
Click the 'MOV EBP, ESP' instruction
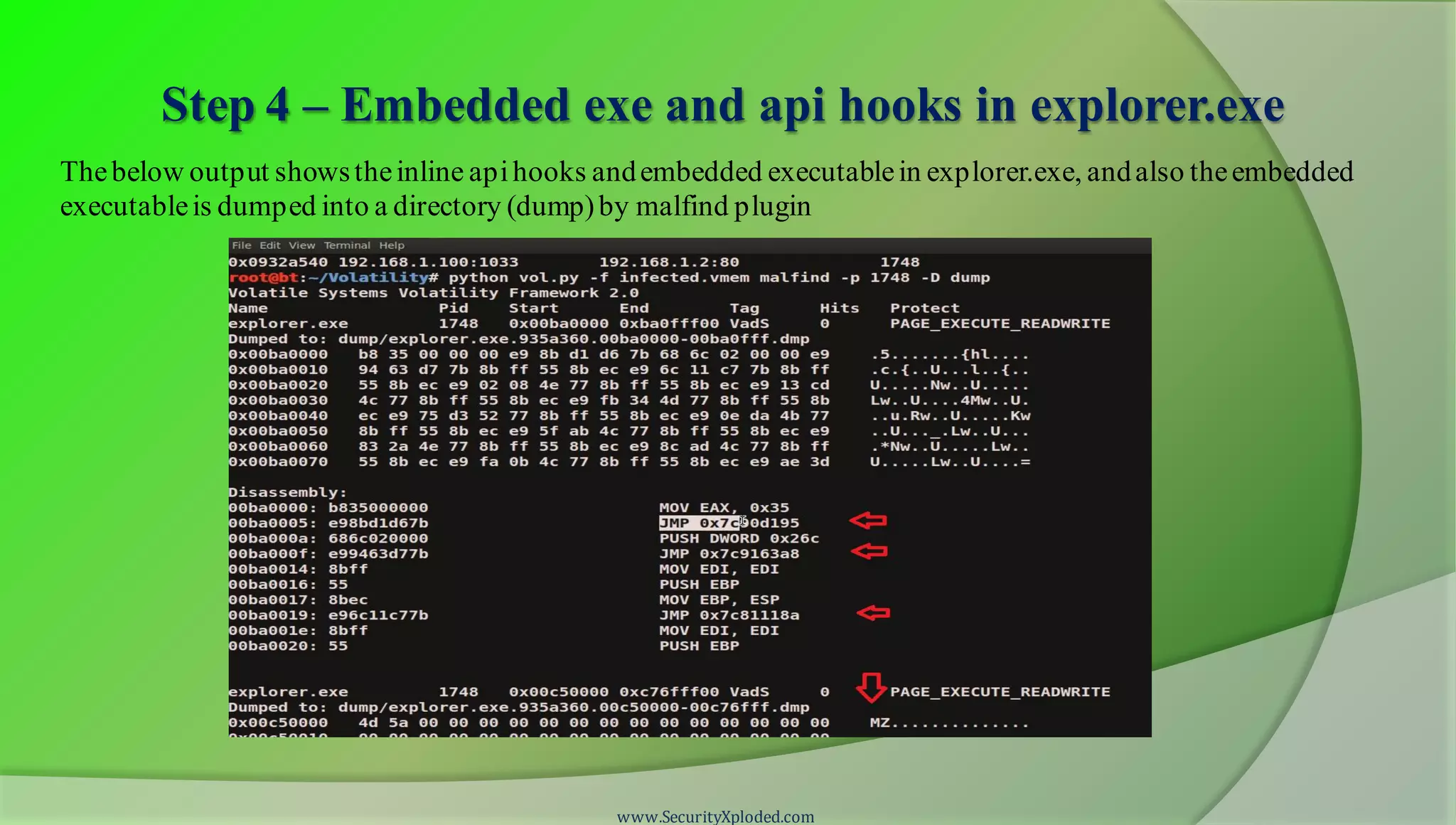(719, 600)
